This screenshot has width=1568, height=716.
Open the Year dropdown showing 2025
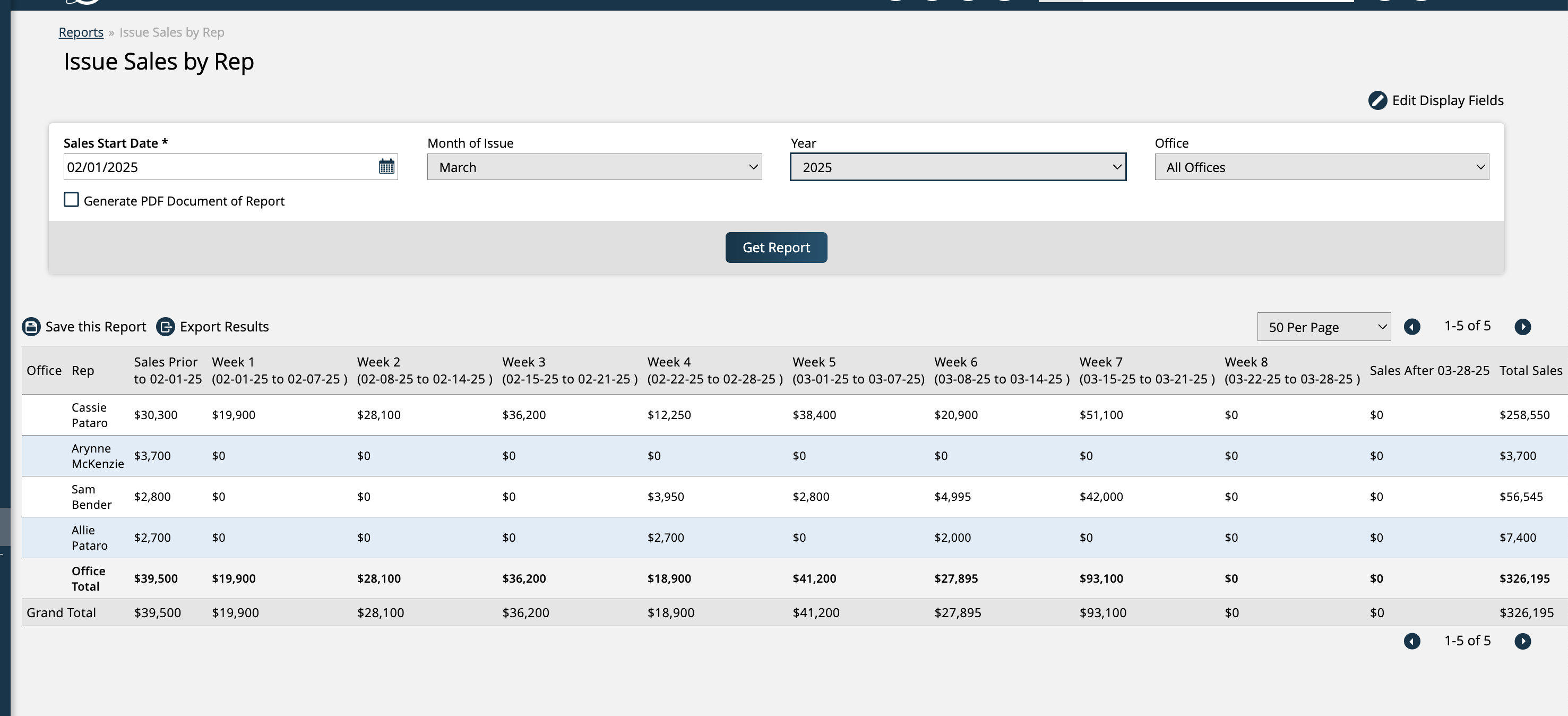coord(958,167)
